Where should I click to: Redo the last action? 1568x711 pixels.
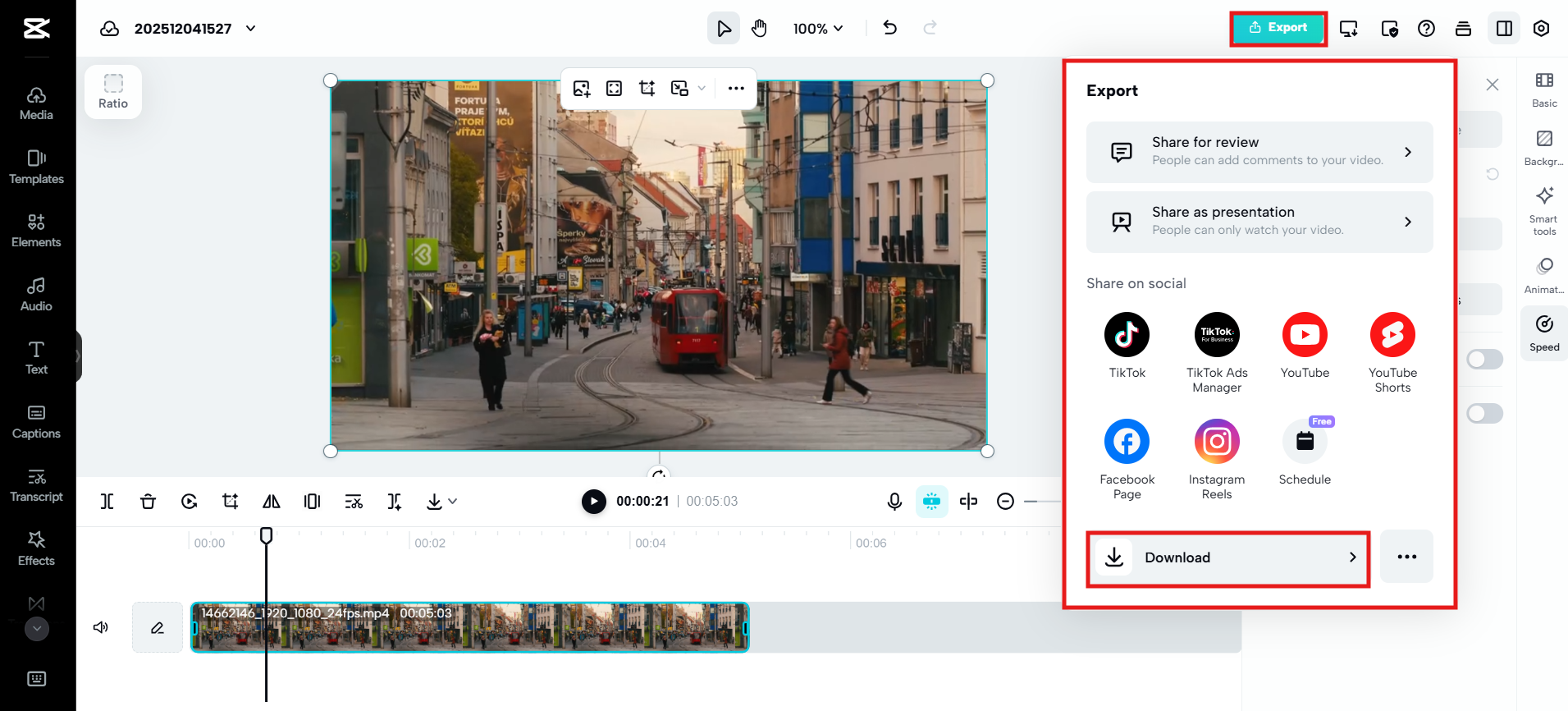[930, 28]
